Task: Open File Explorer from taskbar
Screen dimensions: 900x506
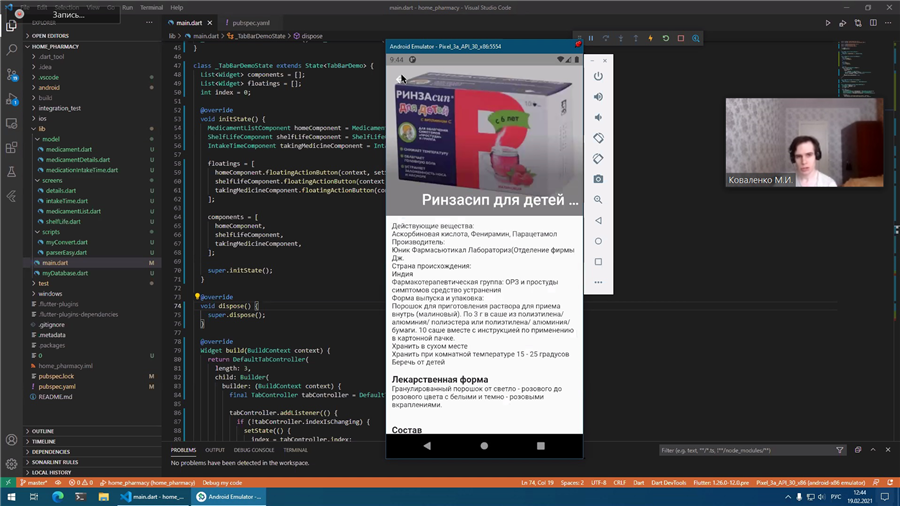Action: (x=103, y=497)
